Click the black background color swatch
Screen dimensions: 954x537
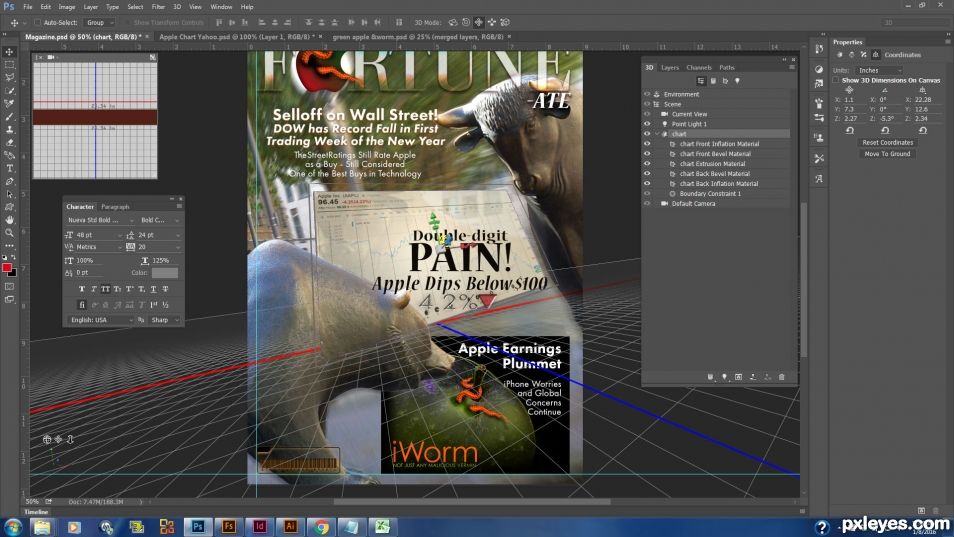coord(13,273)
